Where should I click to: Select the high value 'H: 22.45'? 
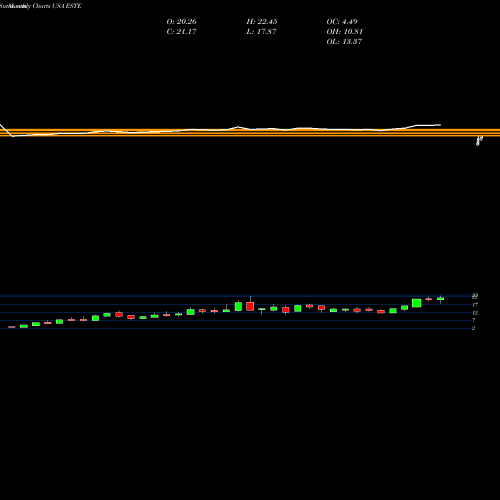point(262,22)
